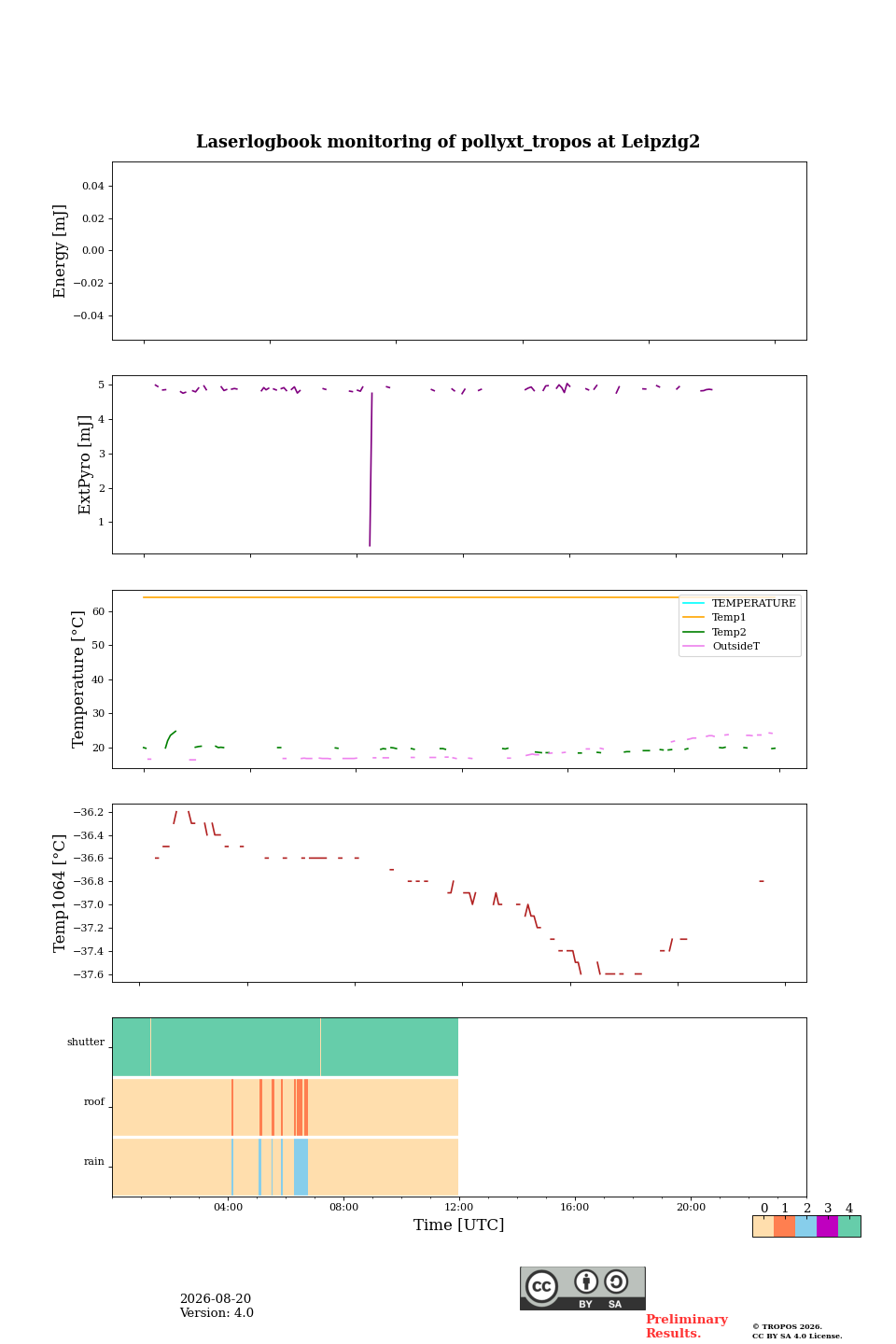Click the Creative Commons BY-SA license badge
Image resolution: width=896 pixels, height=1344 pixels.
click(x=582, y=1288)
